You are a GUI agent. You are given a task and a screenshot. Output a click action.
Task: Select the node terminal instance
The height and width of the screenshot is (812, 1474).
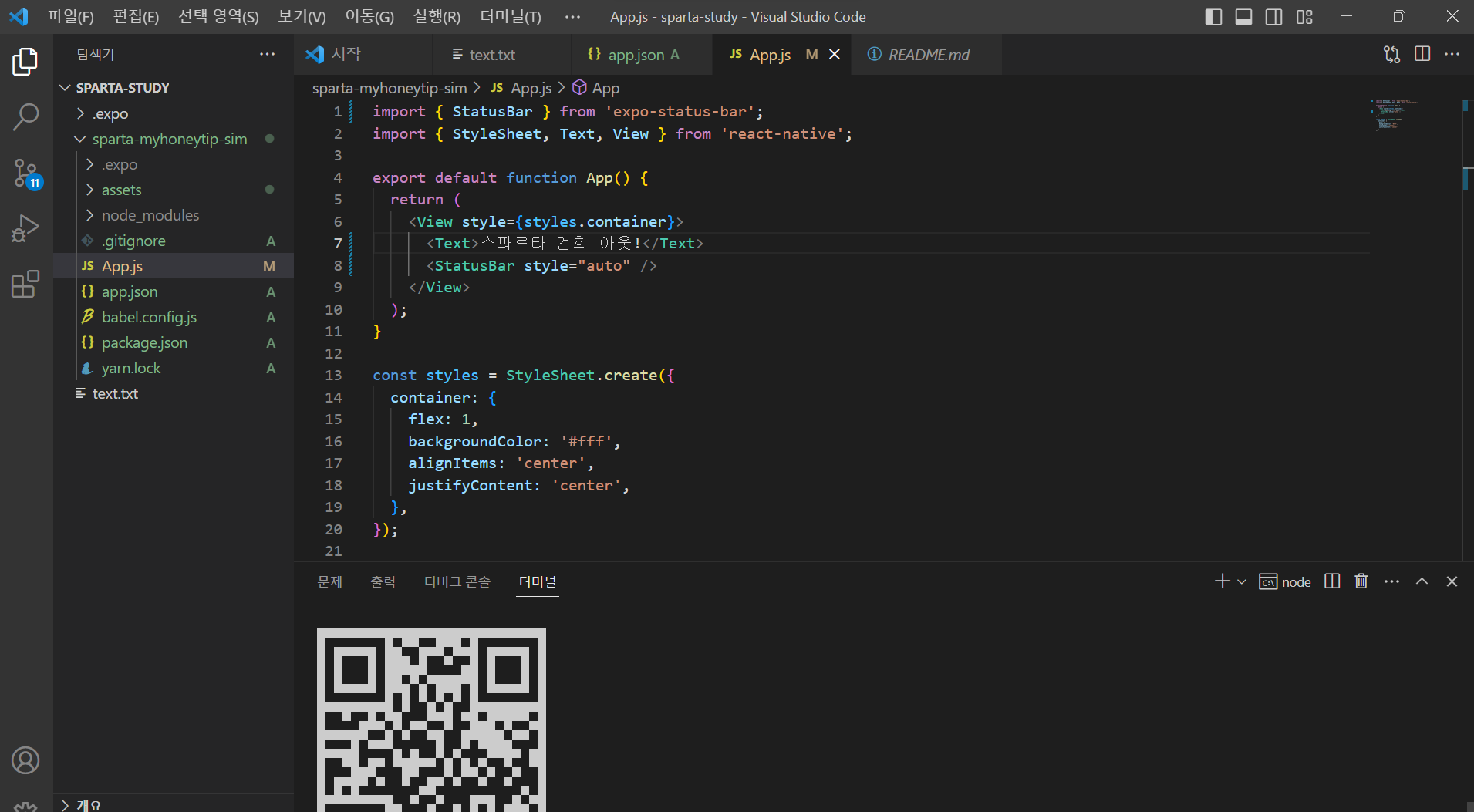(1285, 581)
